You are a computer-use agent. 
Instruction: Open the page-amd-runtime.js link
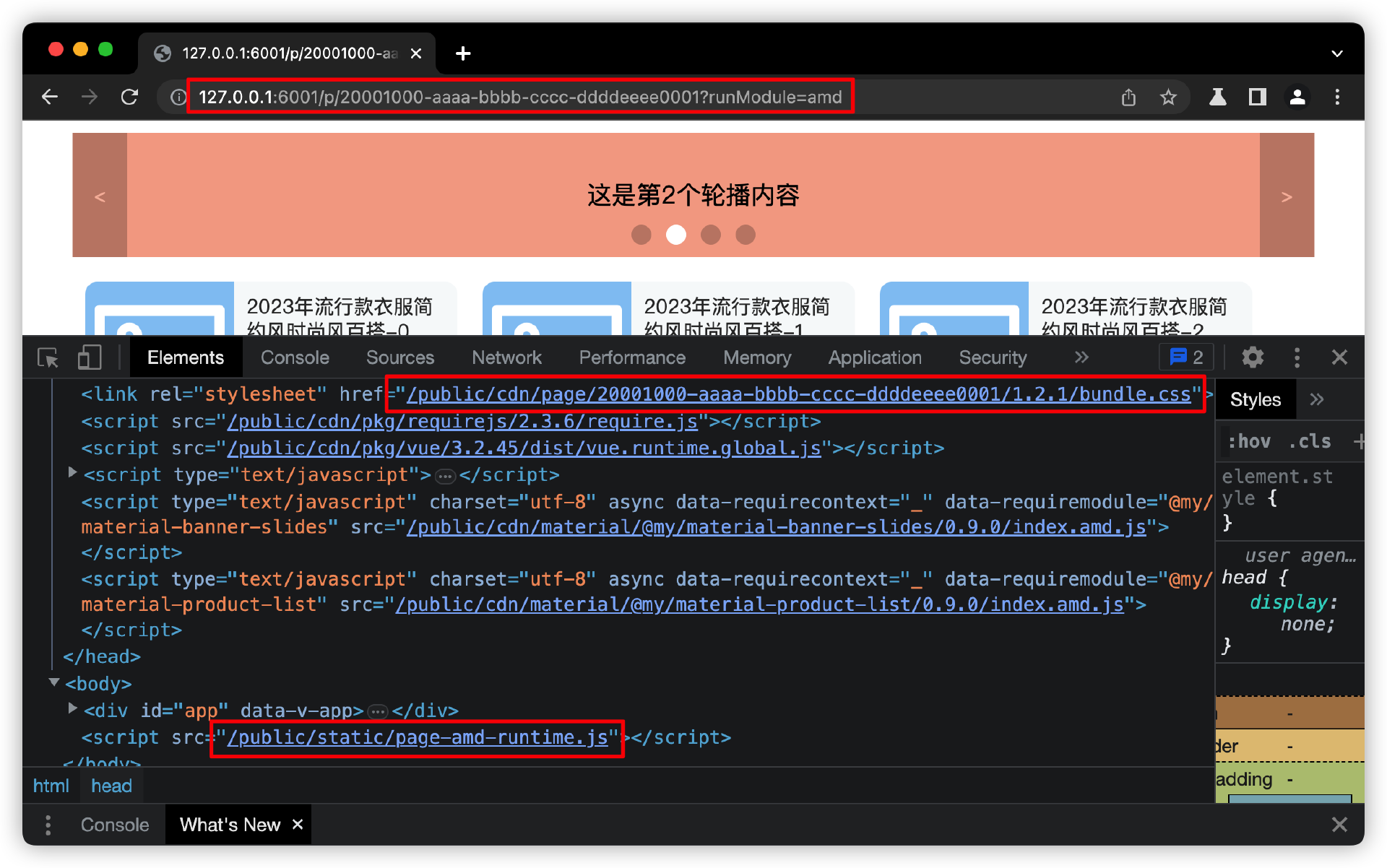(418, 737)
